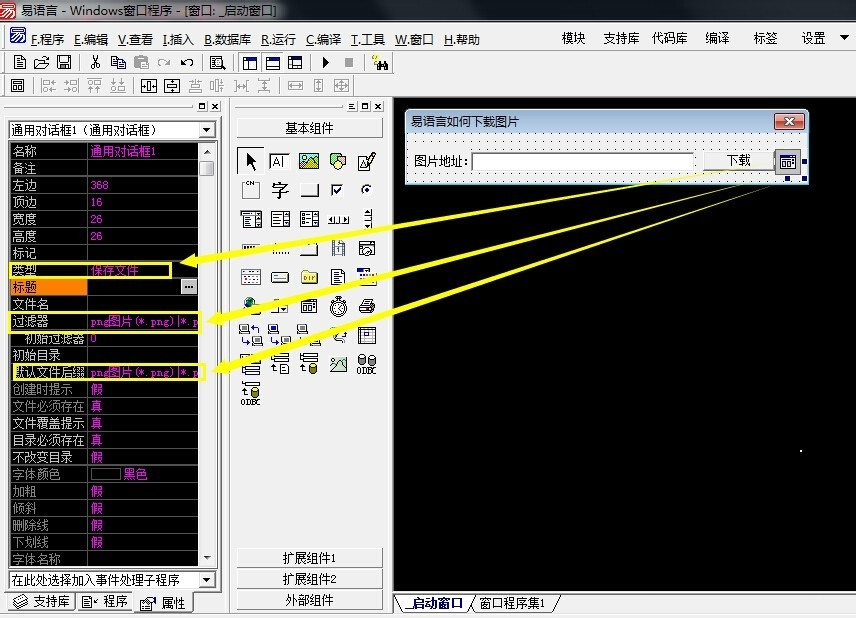Pick the picture box component icon
Image resolution: width=856 pixels, height=618 pixels.
[x=309, y=161]
